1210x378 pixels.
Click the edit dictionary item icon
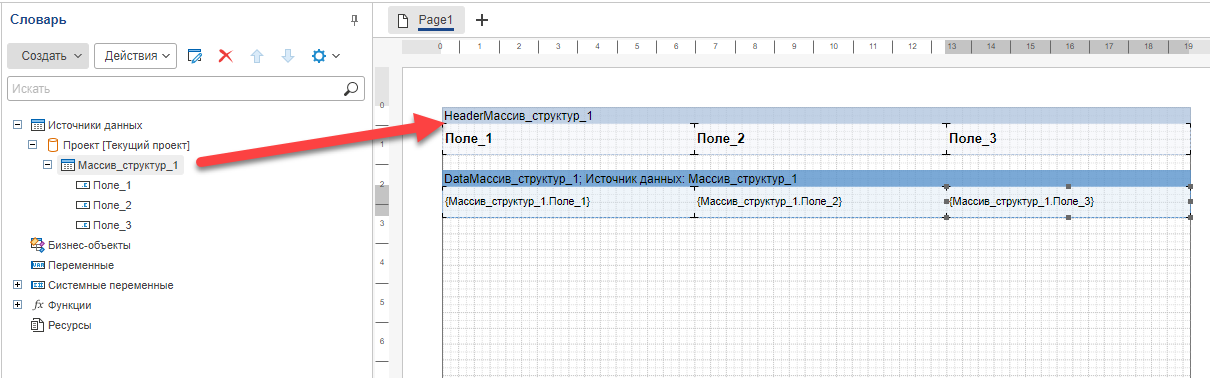click(x=196, y=56)
